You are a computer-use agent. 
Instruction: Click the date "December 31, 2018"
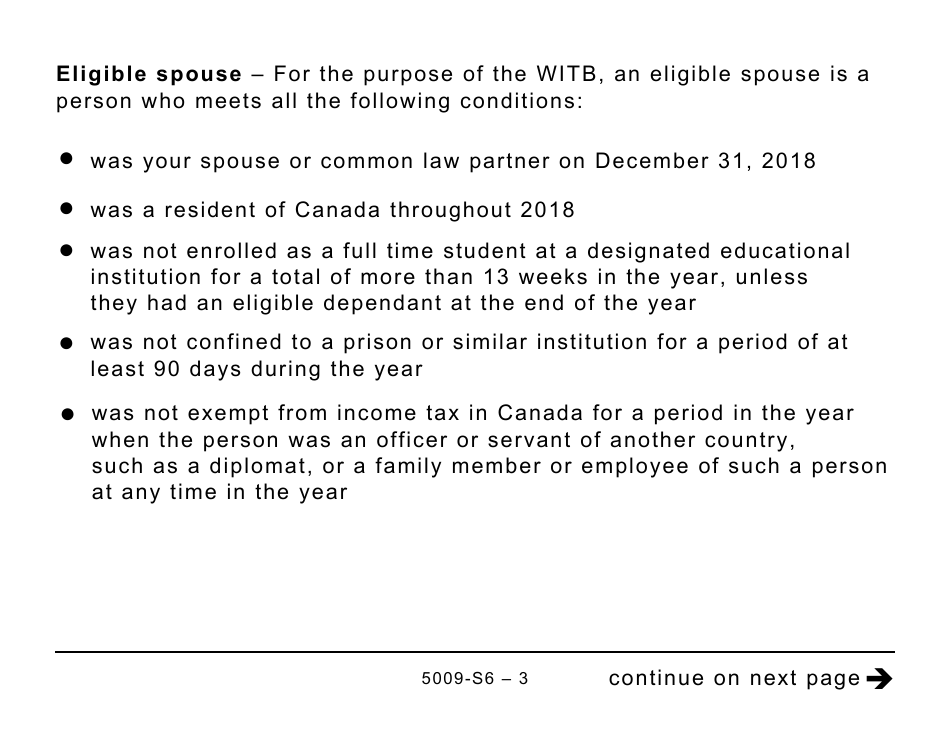coord(705,161)
